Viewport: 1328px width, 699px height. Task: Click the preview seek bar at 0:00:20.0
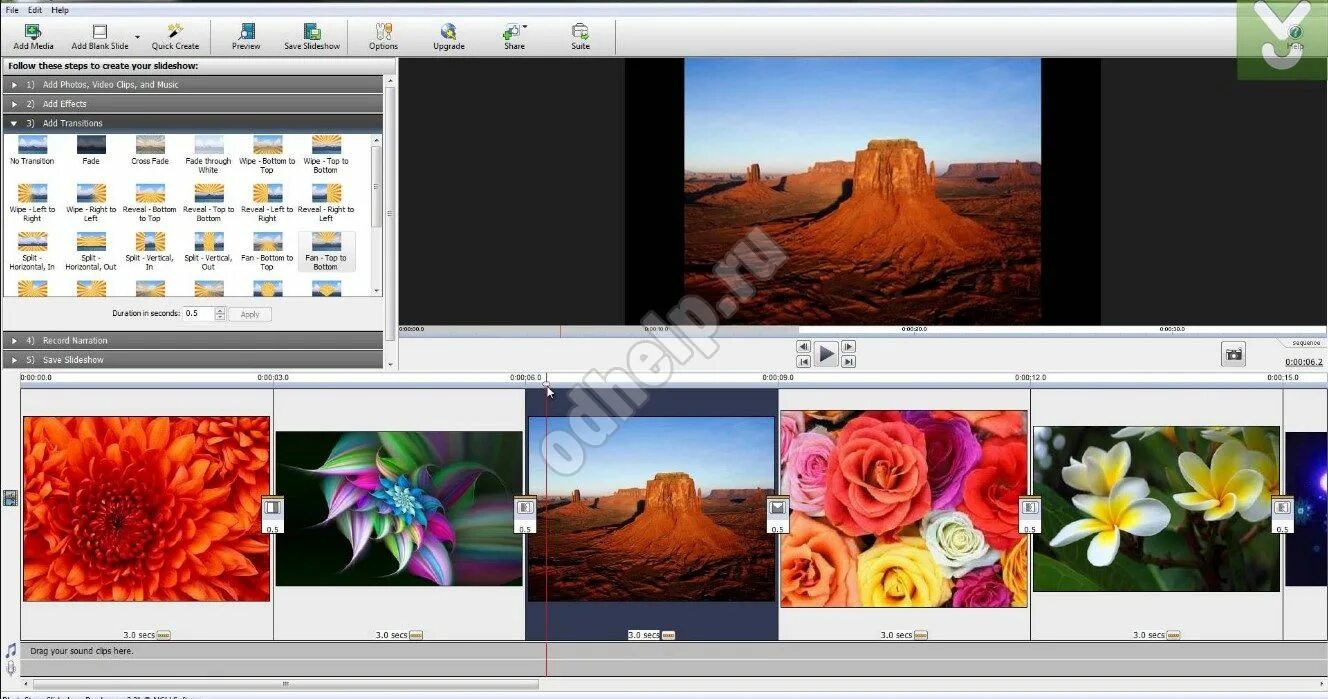tap(913, 328)
